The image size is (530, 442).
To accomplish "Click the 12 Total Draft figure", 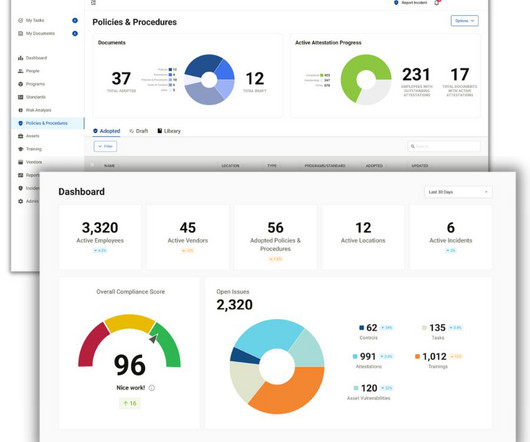I will [x=255, y=78].
